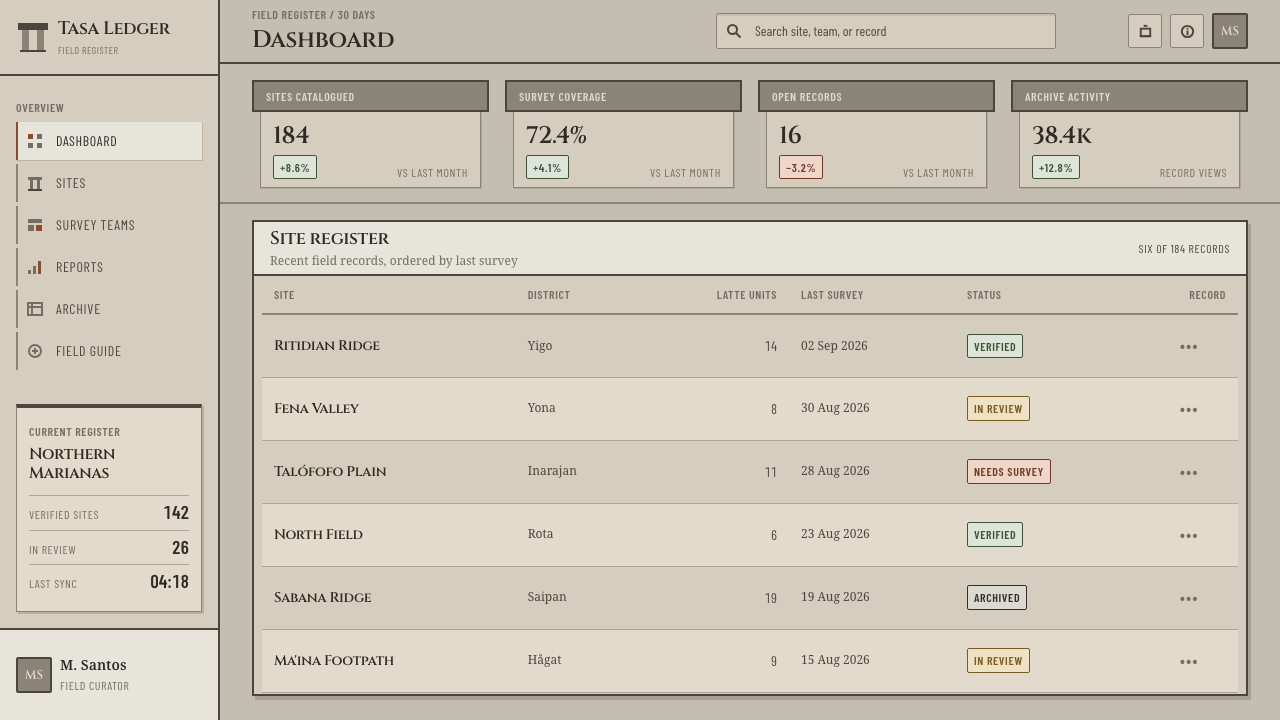The image size is (1280, 720).
Task: Open the Field Guide
Action: (x=110, y=351)
